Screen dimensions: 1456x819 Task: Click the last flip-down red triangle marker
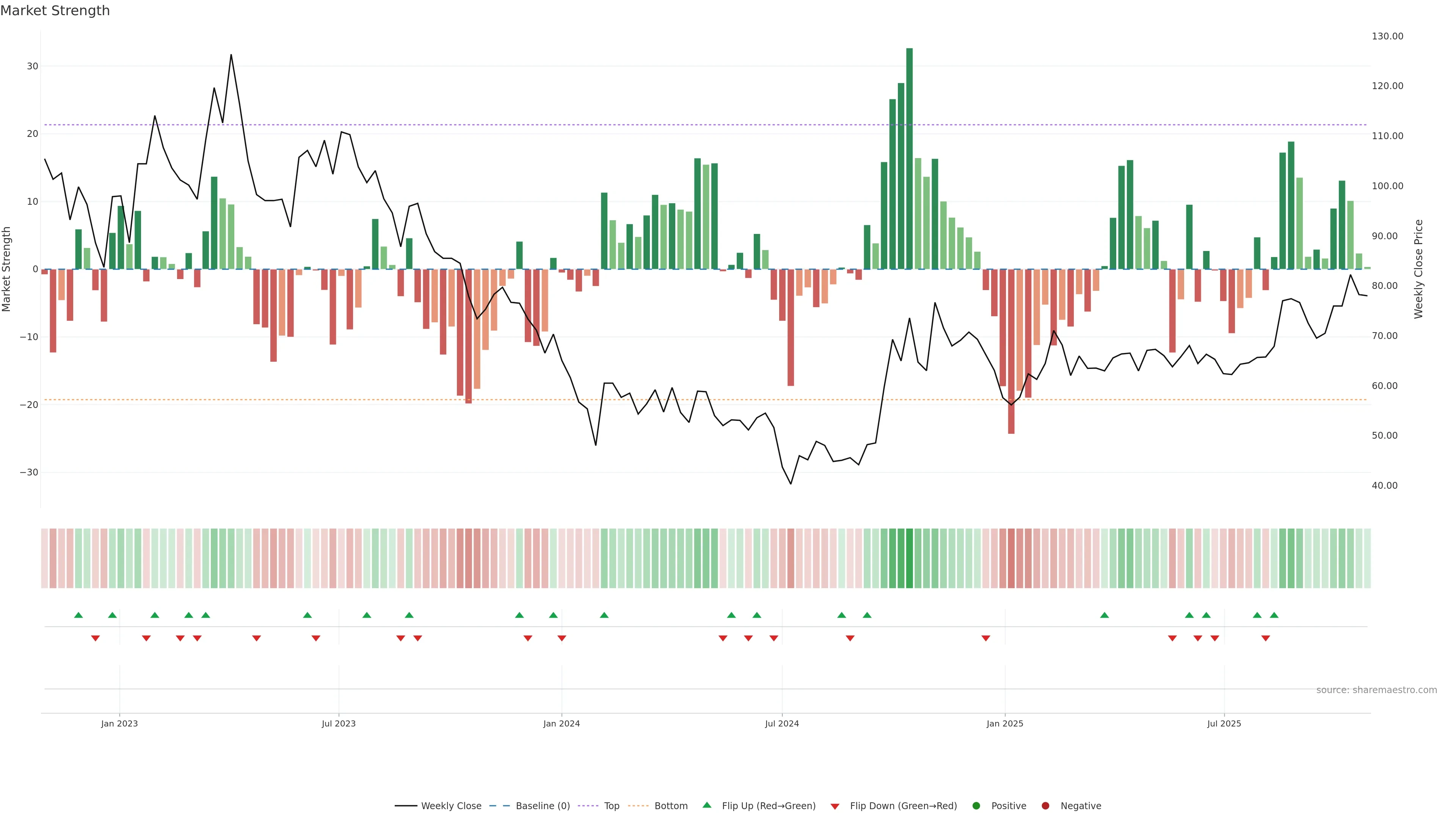coord(1266,638)
